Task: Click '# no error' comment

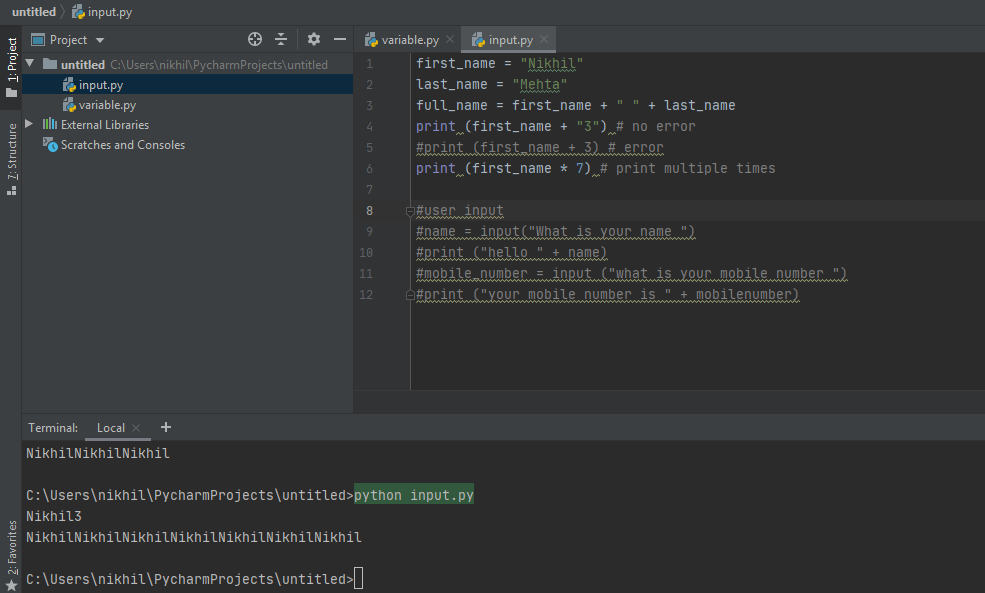Action: coord(656,126)
